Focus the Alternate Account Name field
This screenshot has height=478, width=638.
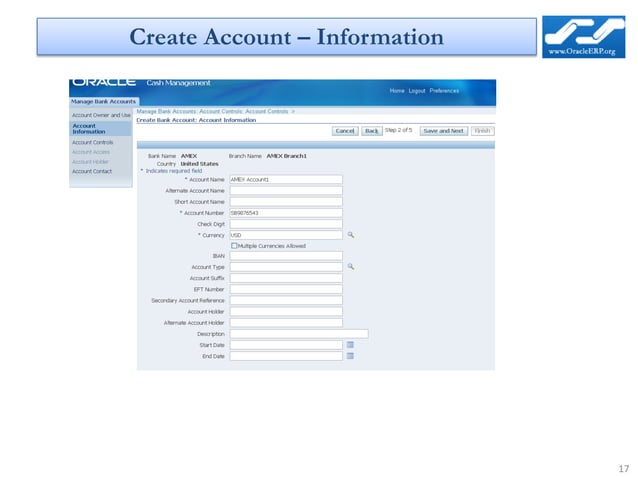[286, 190]
